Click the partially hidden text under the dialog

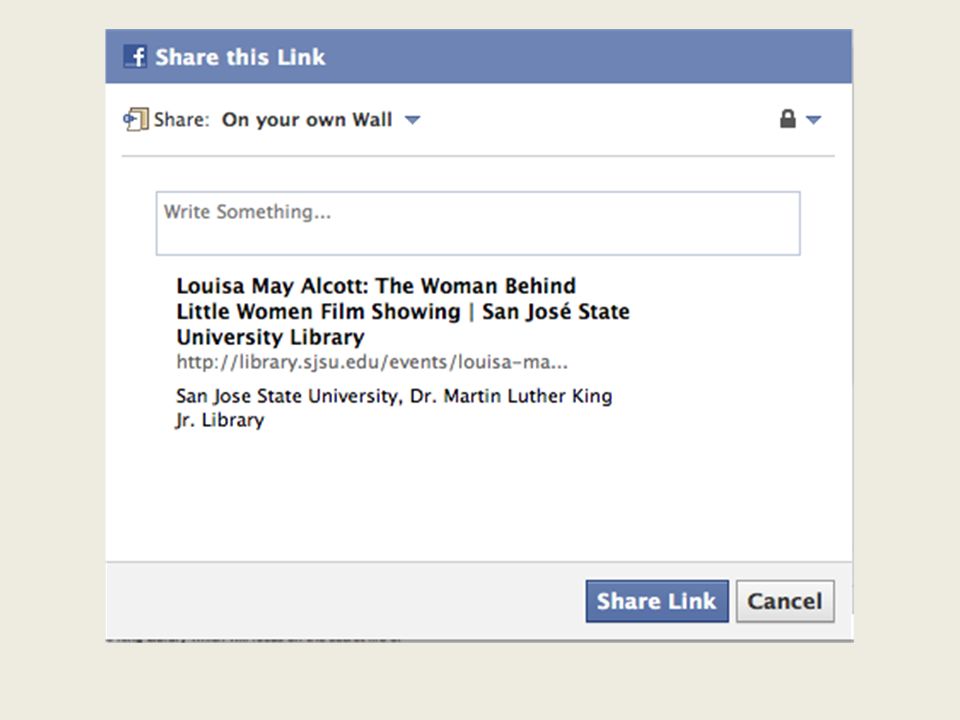[254, 640]
